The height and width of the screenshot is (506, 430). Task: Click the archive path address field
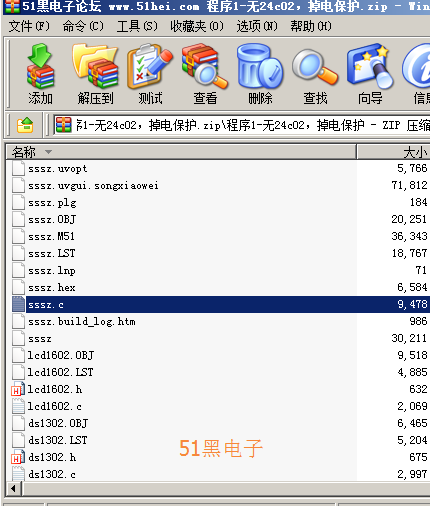click(242, 125)
